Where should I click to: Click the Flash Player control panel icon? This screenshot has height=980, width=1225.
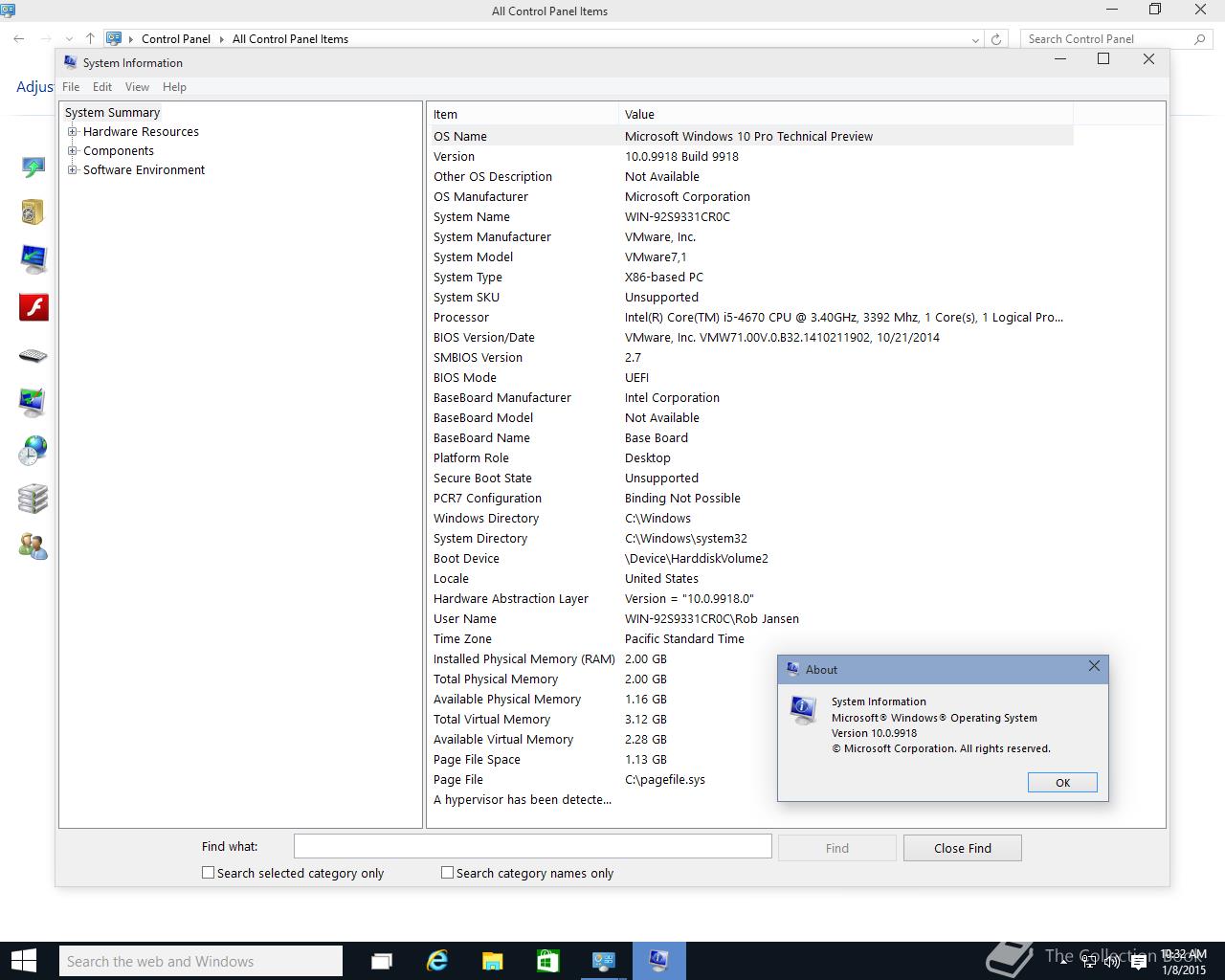tap(33, 307)
